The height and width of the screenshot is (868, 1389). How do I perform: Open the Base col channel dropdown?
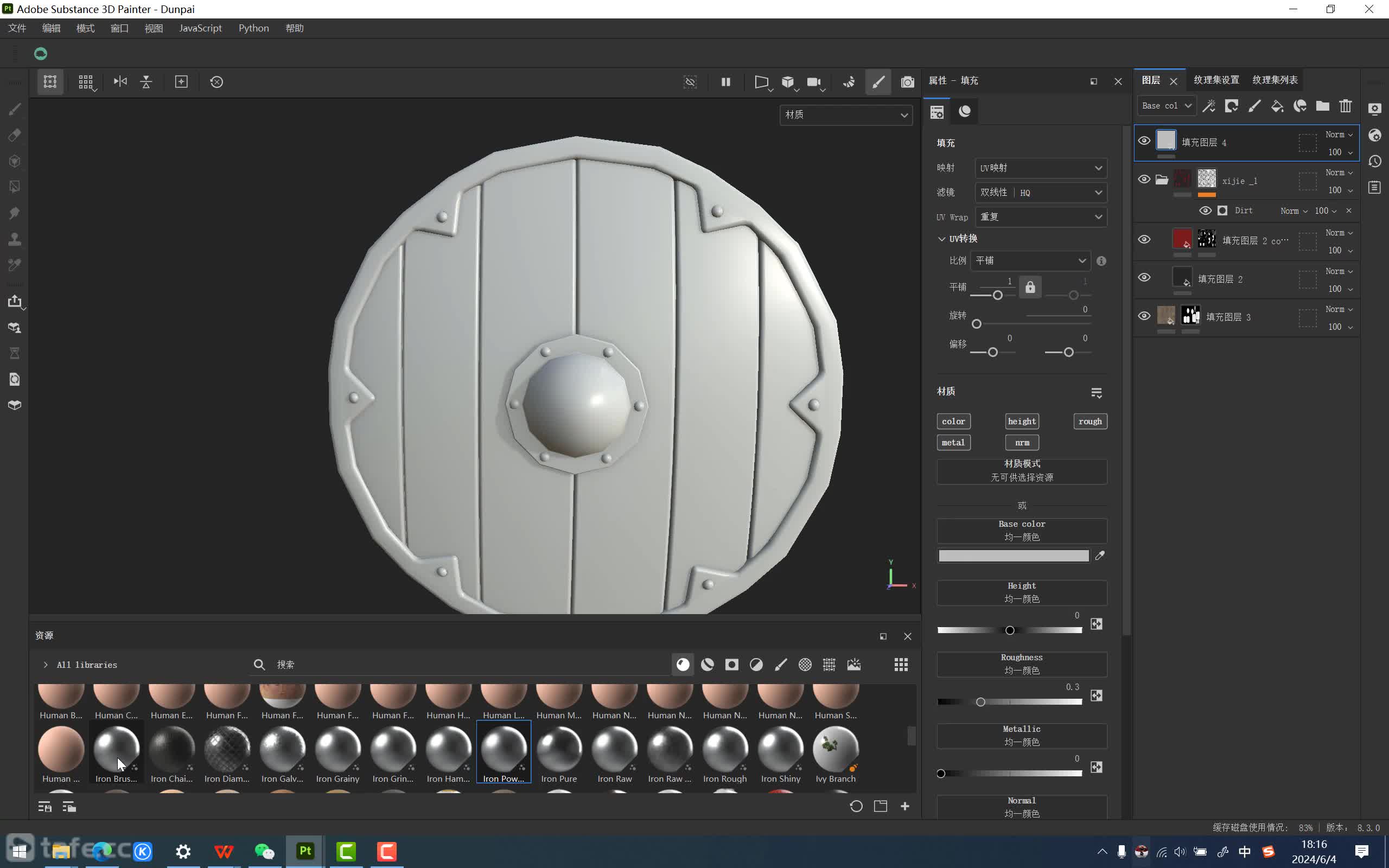coord(1167,106)
